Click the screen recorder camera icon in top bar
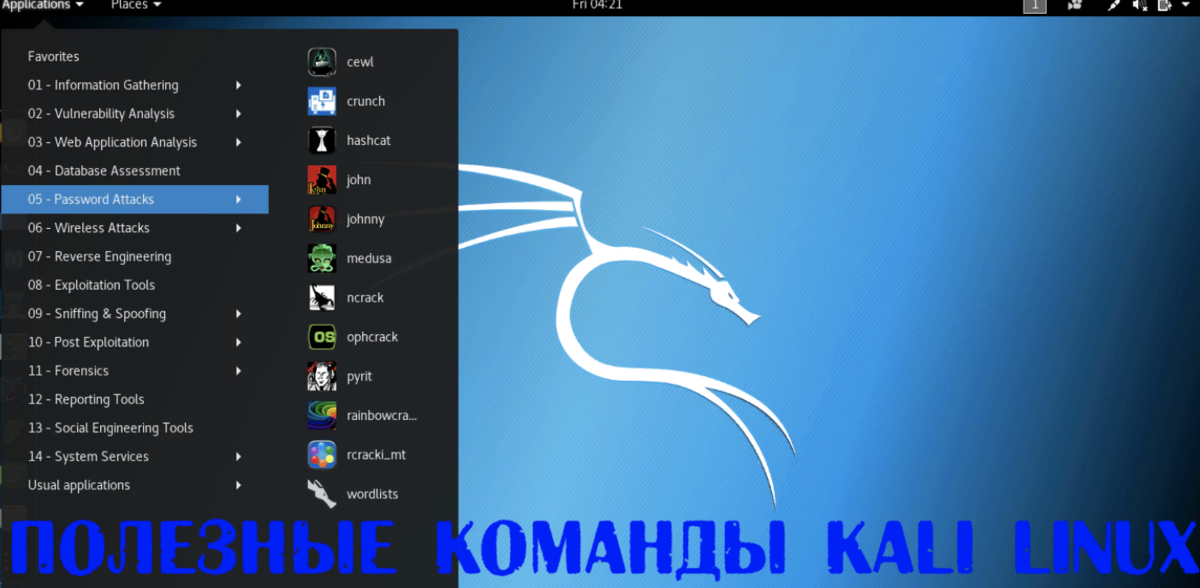 [x=1076, y=5]
